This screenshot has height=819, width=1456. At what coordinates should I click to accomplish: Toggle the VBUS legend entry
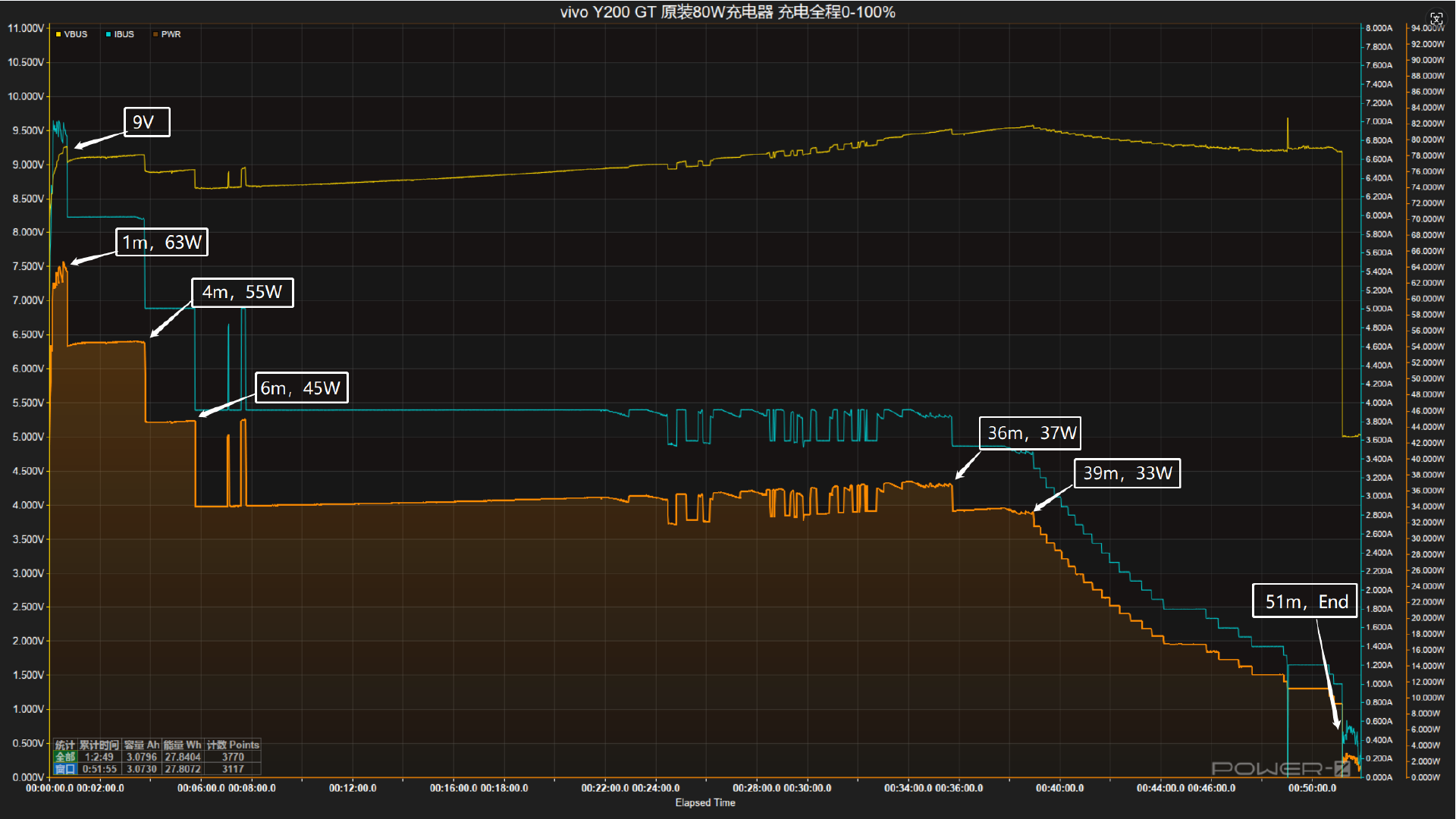pyautogui.click(x=71, y=34)
